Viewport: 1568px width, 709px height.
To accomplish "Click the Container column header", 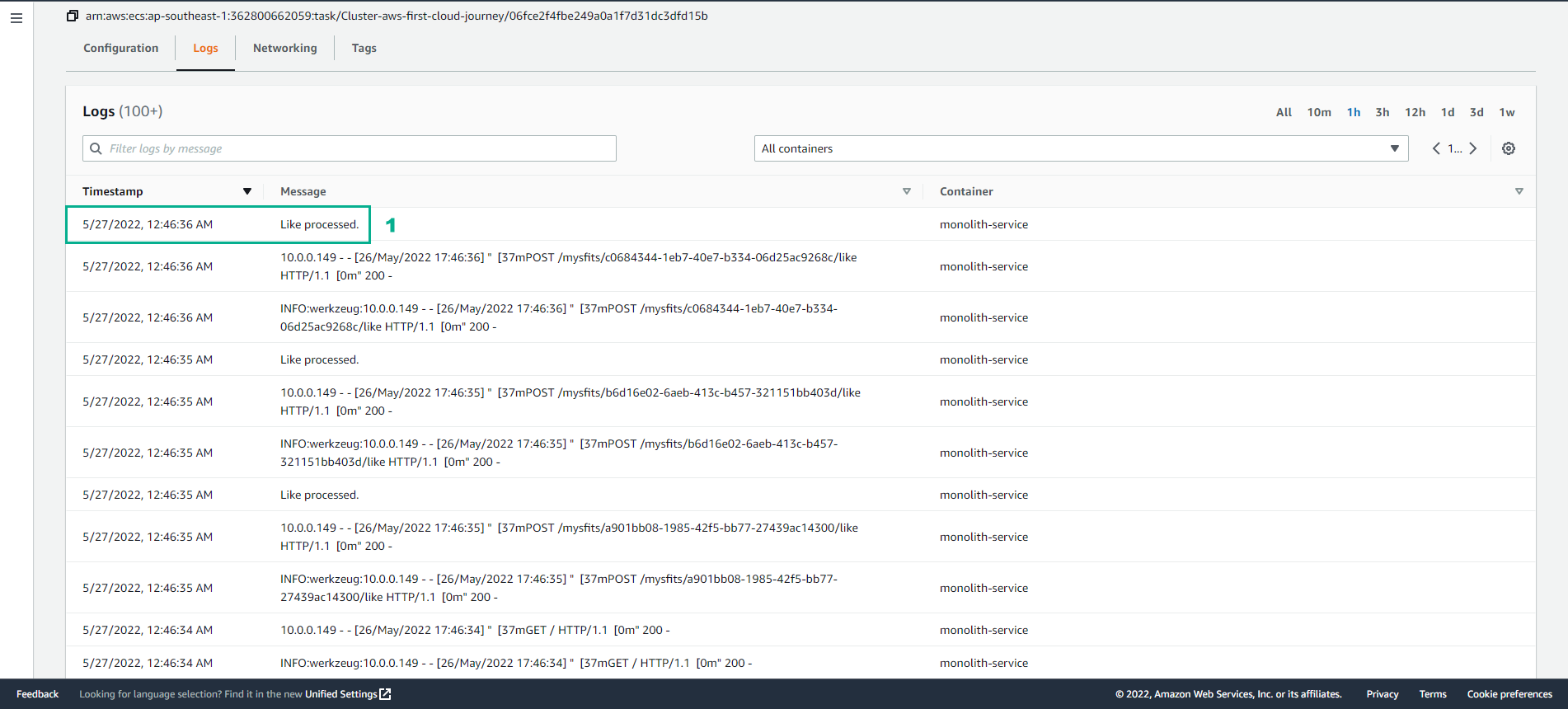I will tap(966, 191).
